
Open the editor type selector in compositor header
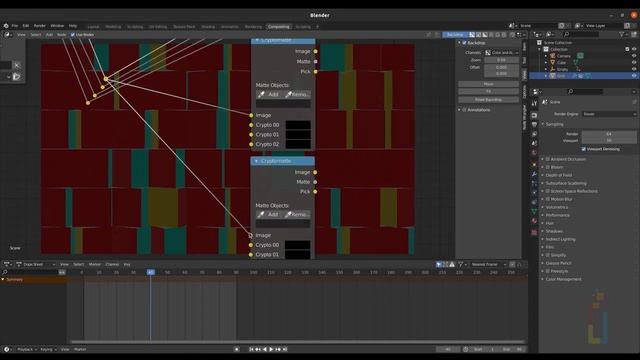pos(7,35)
